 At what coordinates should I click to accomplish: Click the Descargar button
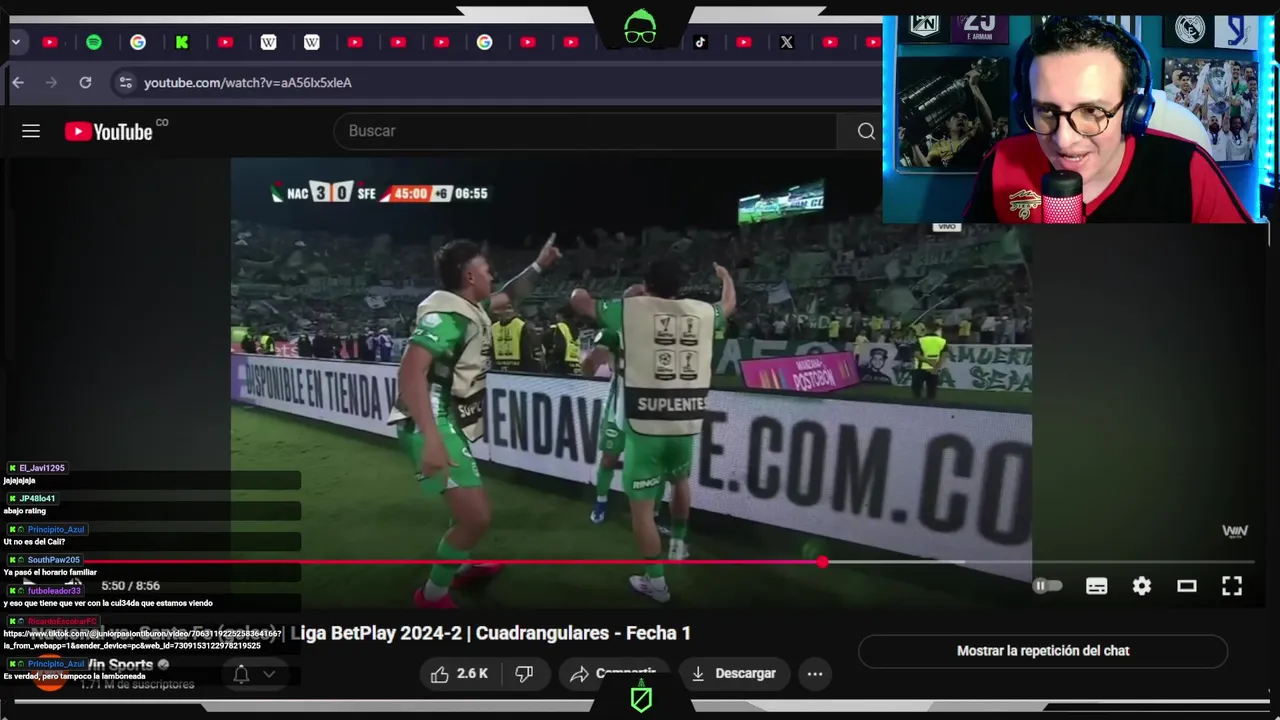click(733, 674)
